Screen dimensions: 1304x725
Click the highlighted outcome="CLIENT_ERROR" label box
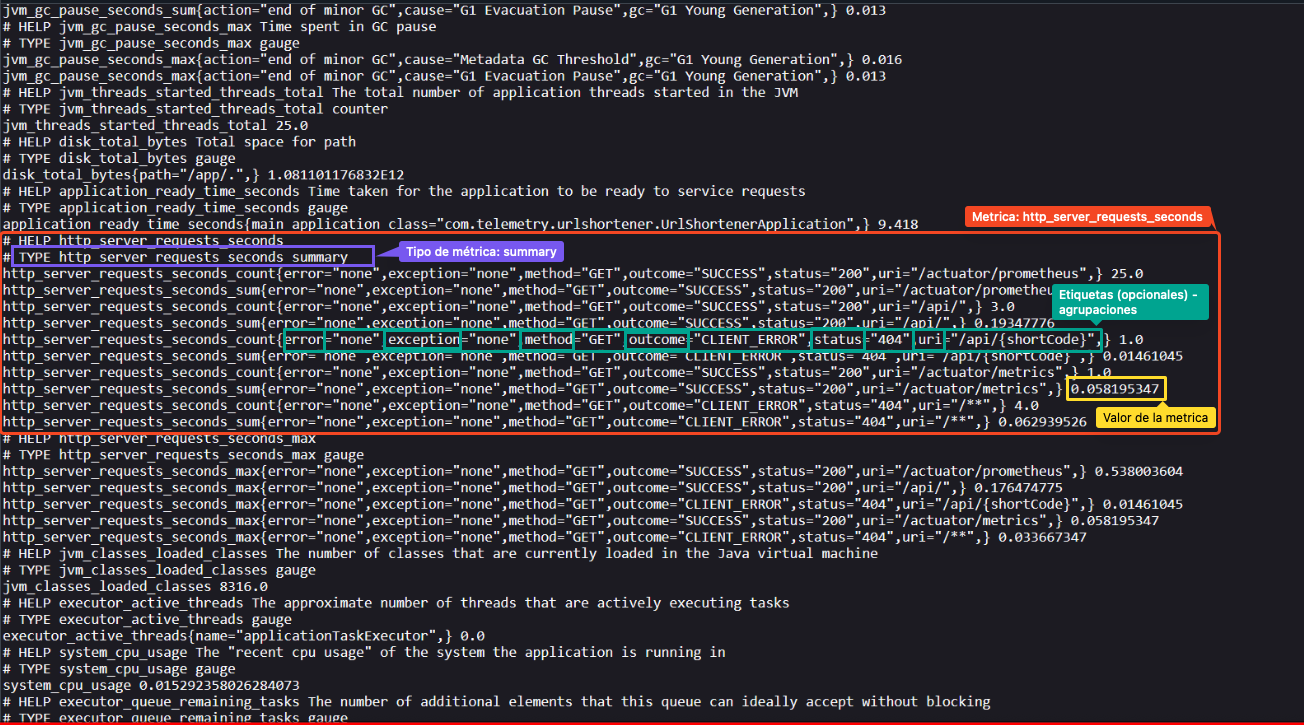(x=717, y=339)
